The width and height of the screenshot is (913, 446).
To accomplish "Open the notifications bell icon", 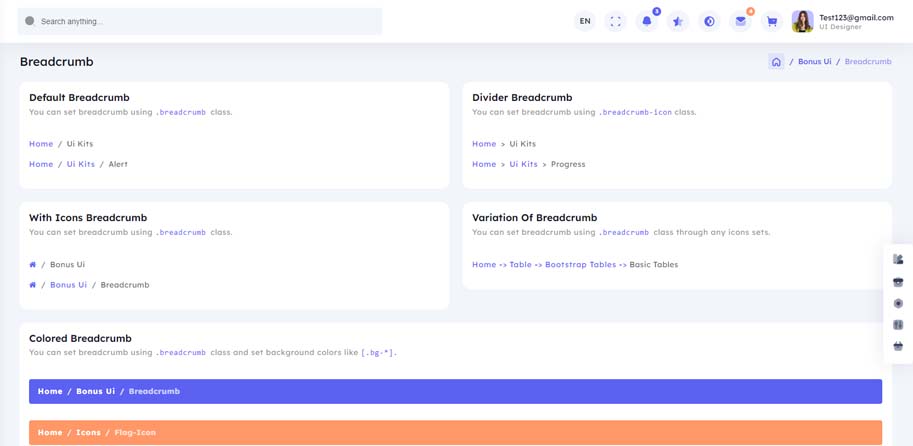I will click(647, 21).
